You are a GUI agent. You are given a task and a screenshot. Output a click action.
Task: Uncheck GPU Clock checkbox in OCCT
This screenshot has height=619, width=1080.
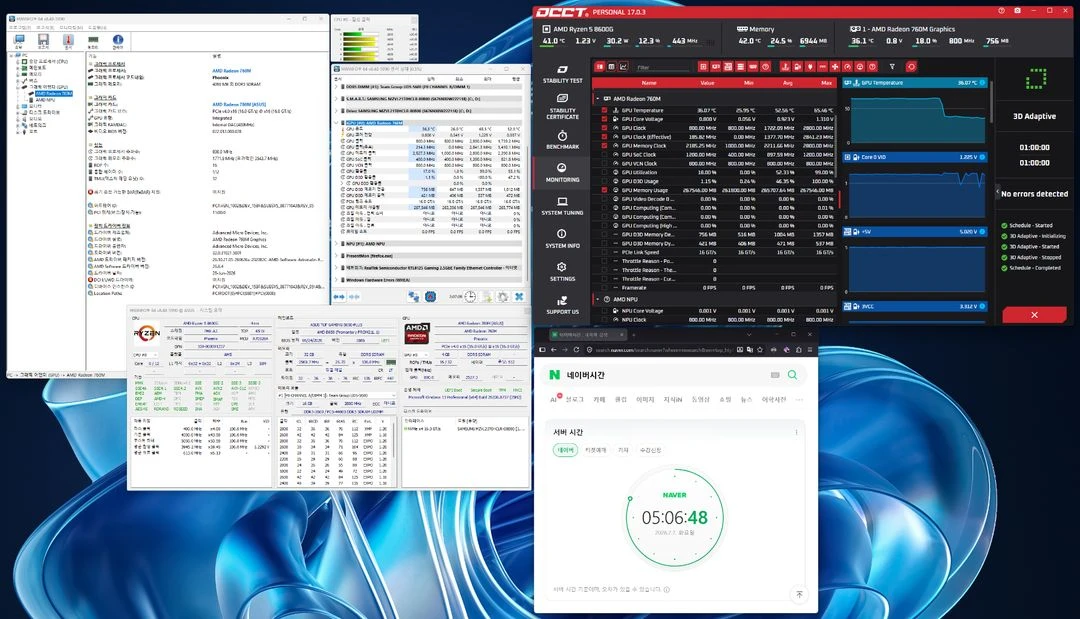[x=605, y=128]
